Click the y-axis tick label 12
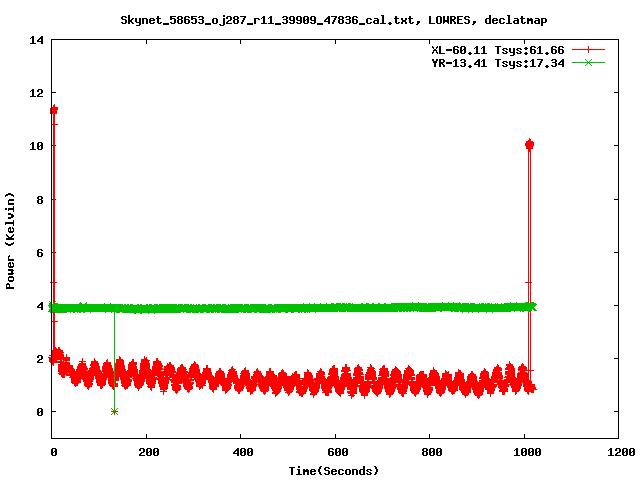640x480 pixels. tap(37, 93)
